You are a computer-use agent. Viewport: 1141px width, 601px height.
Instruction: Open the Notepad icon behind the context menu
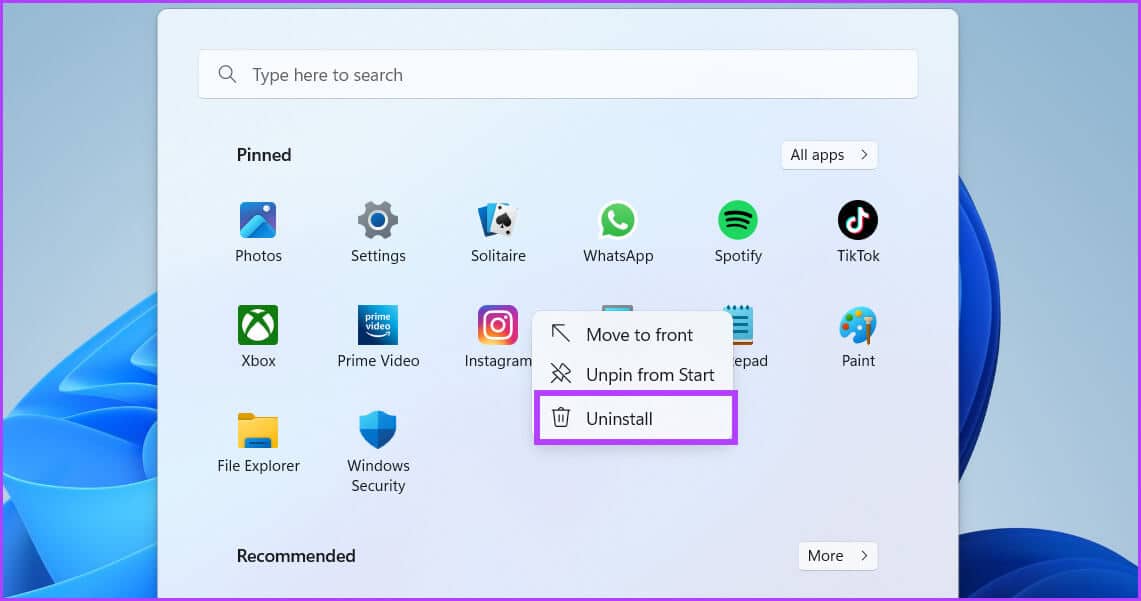point(743,325)
